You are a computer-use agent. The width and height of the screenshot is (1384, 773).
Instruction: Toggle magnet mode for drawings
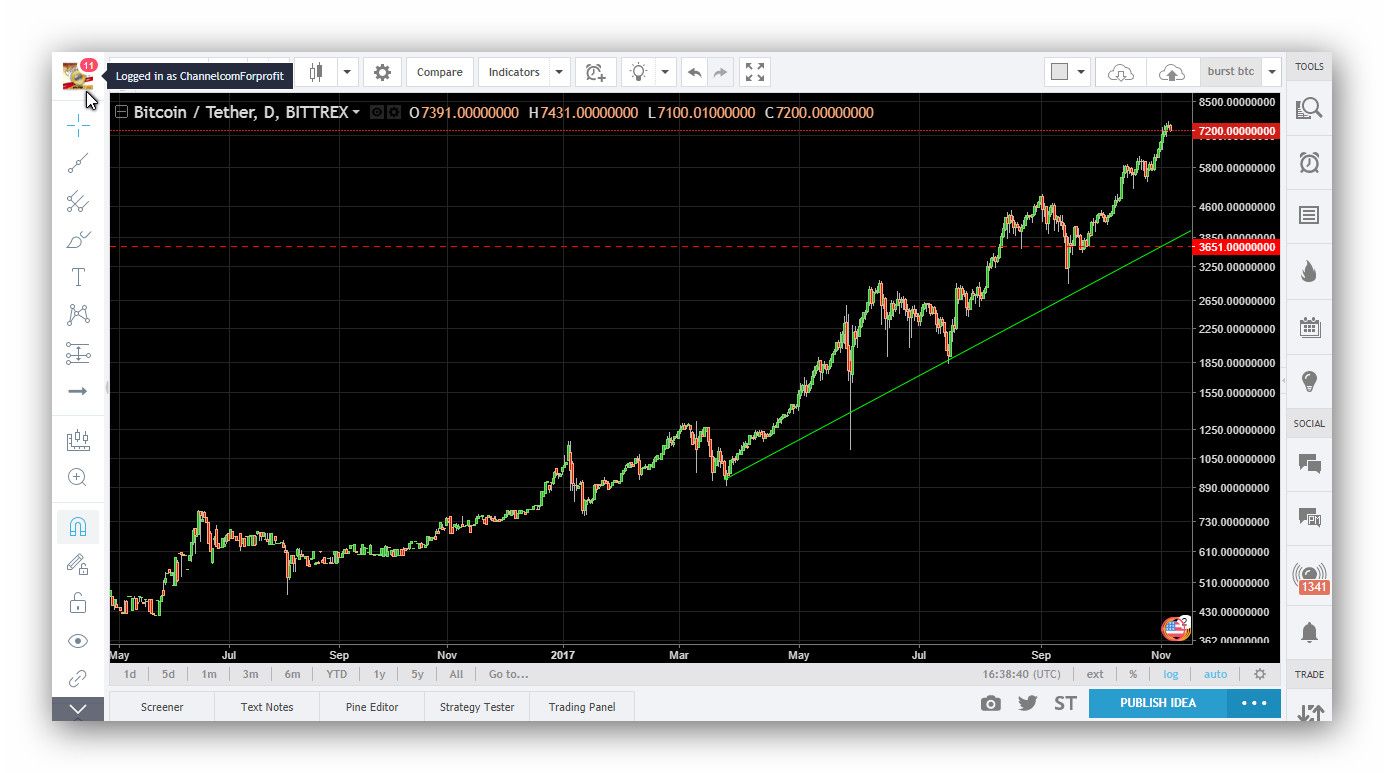point(78,526)
